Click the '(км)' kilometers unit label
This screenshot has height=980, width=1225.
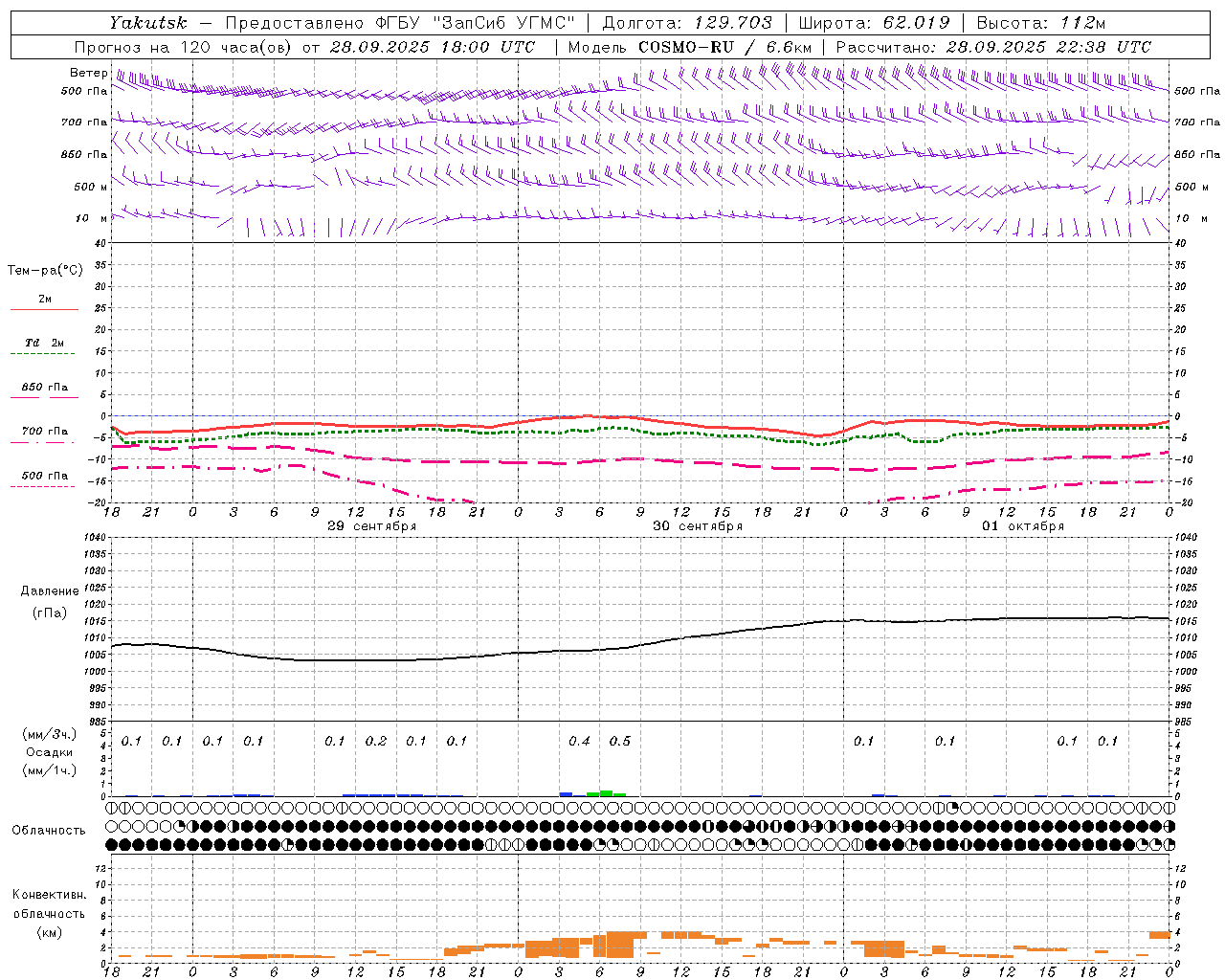[x=49, y=932]
